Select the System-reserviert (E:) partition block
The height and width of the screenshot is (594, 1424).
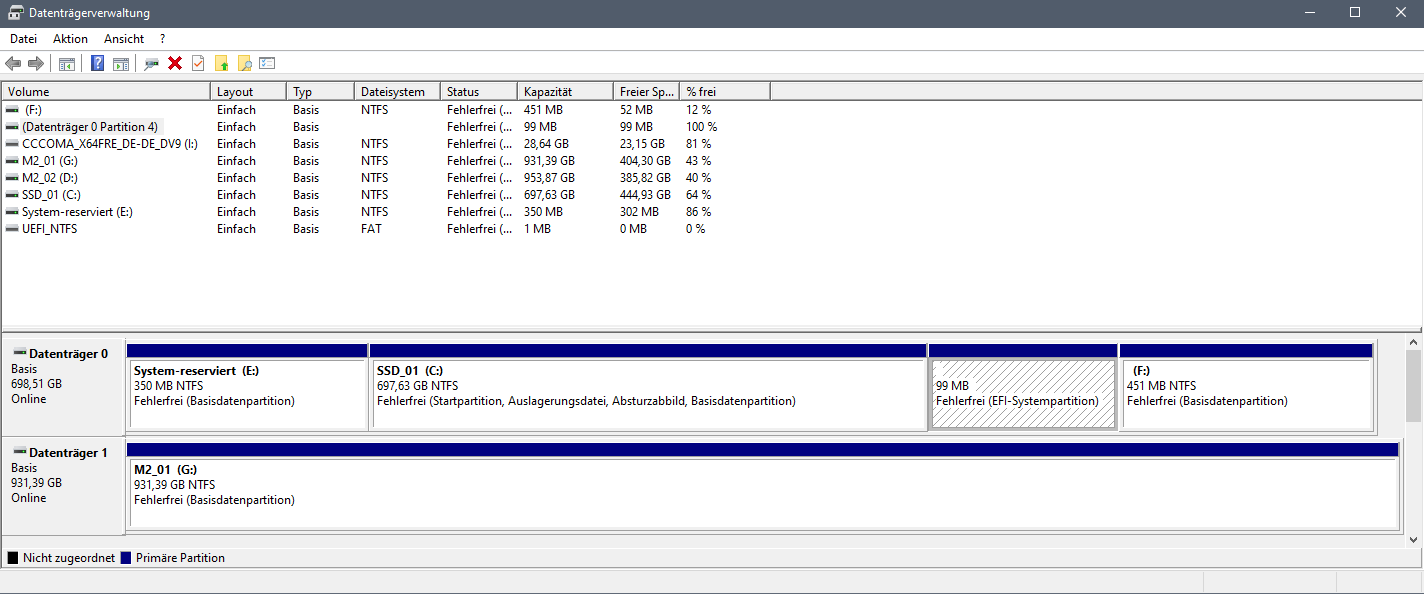click(248, 390)
